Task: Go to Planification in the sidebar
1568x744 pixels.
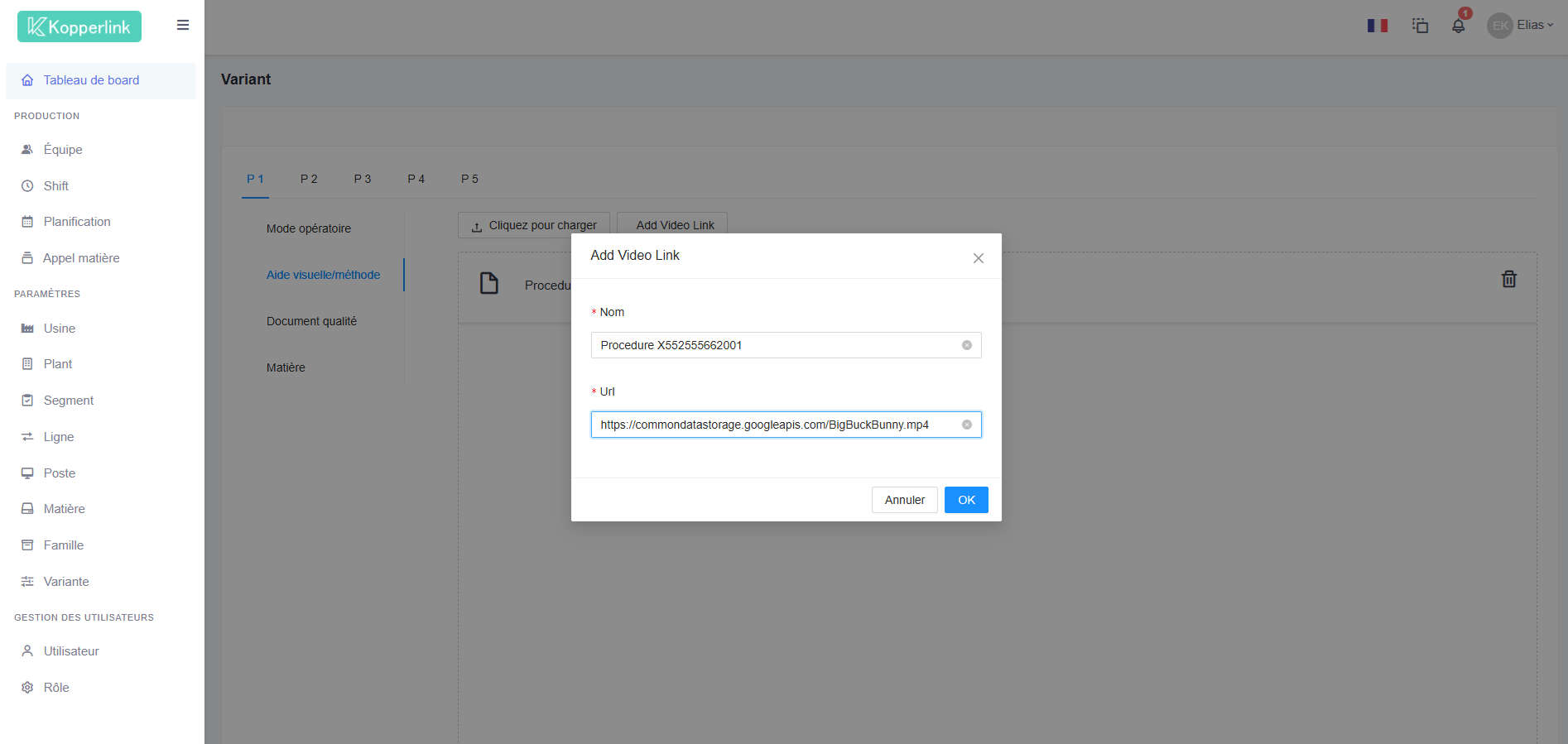Action: 77,222
